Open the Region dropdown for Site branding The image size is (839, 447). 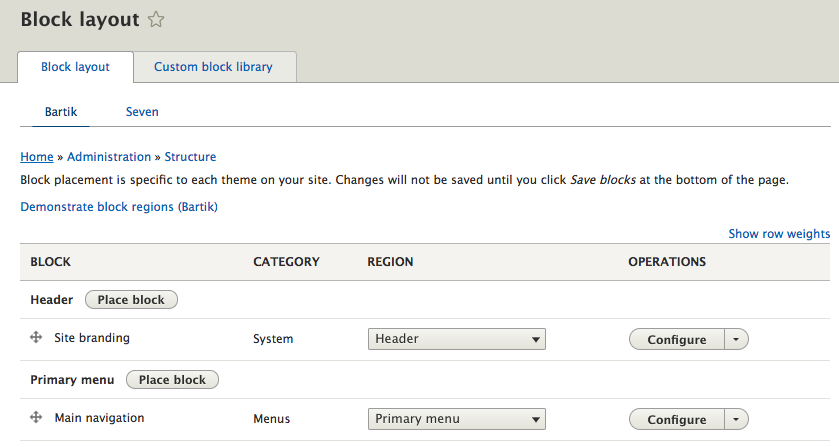click(456, 339)
